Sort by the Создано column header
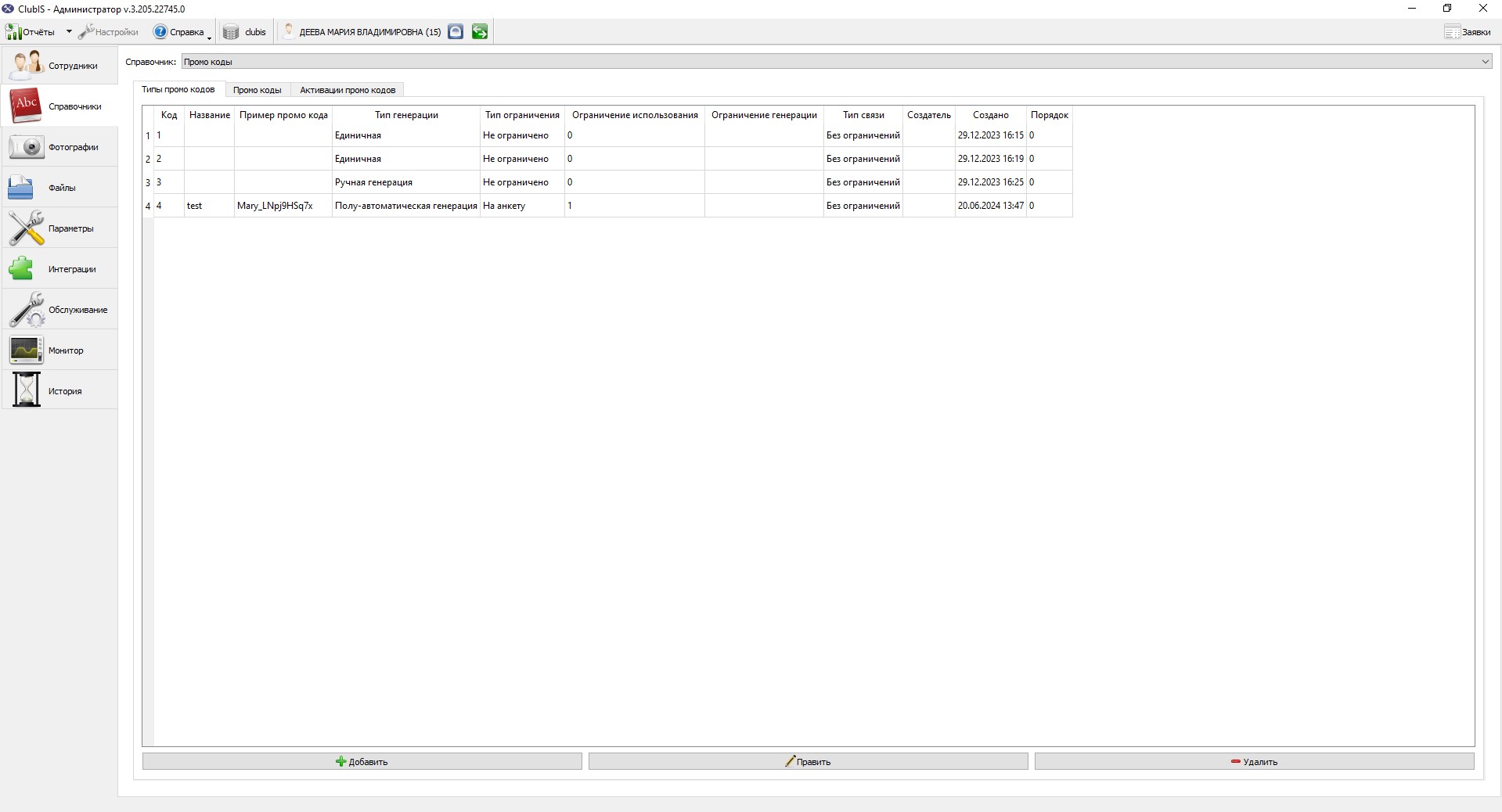The width and height of the screenshot is (1502, 812). pos(991,115)
